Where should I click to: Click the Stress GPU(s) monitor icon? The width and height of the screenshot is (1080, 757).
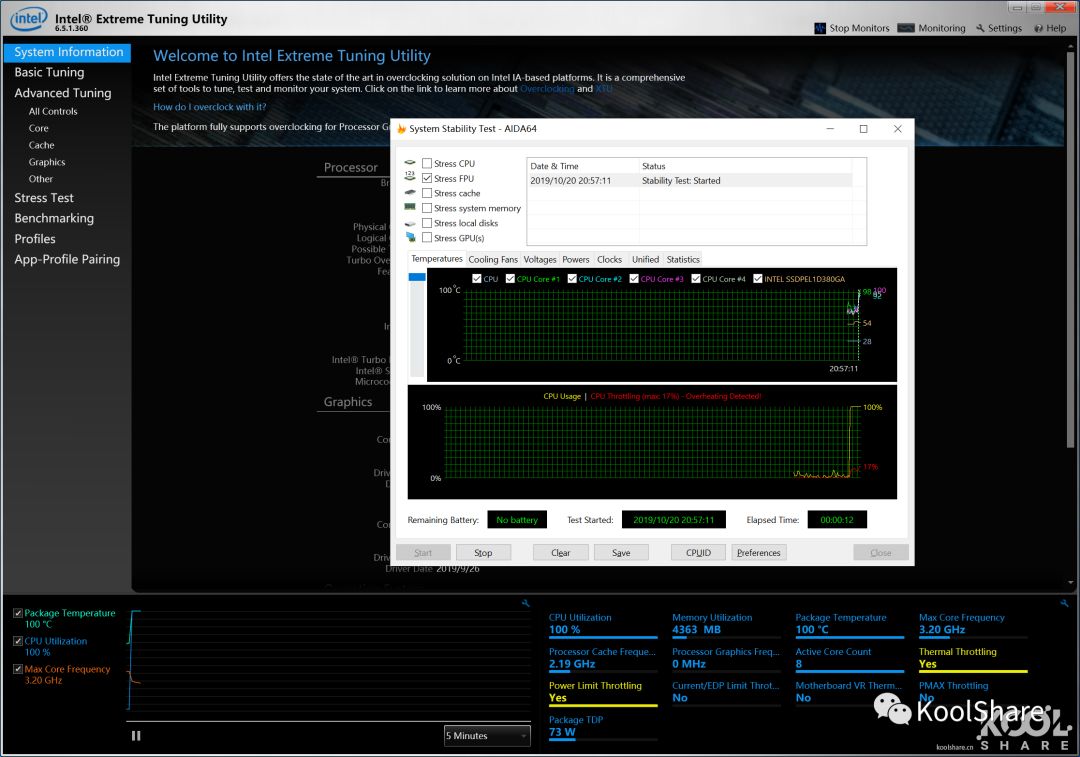click(x=411, y=237)
